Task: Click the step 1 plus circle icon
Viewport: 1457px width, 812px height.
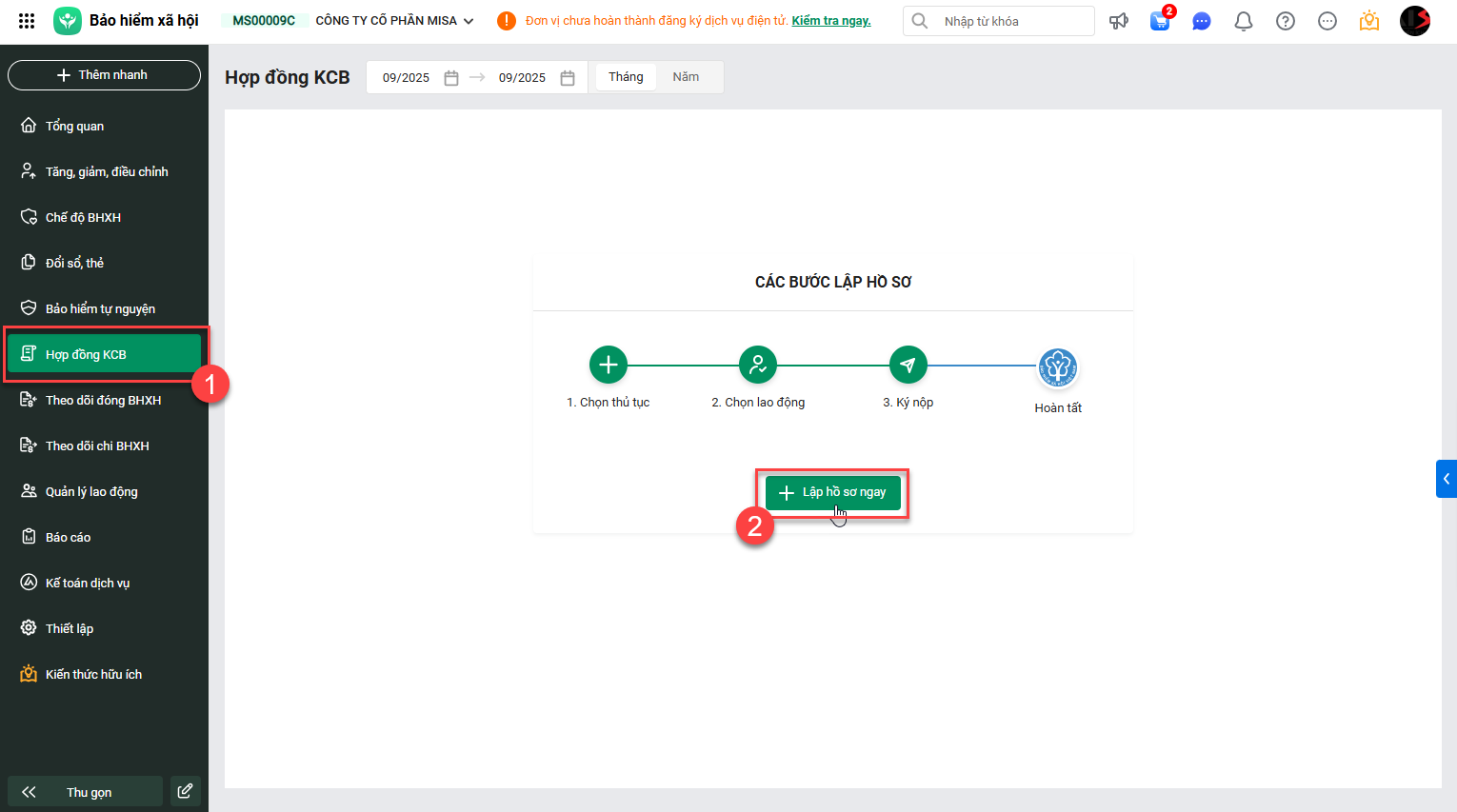Action: click(609, 365)
